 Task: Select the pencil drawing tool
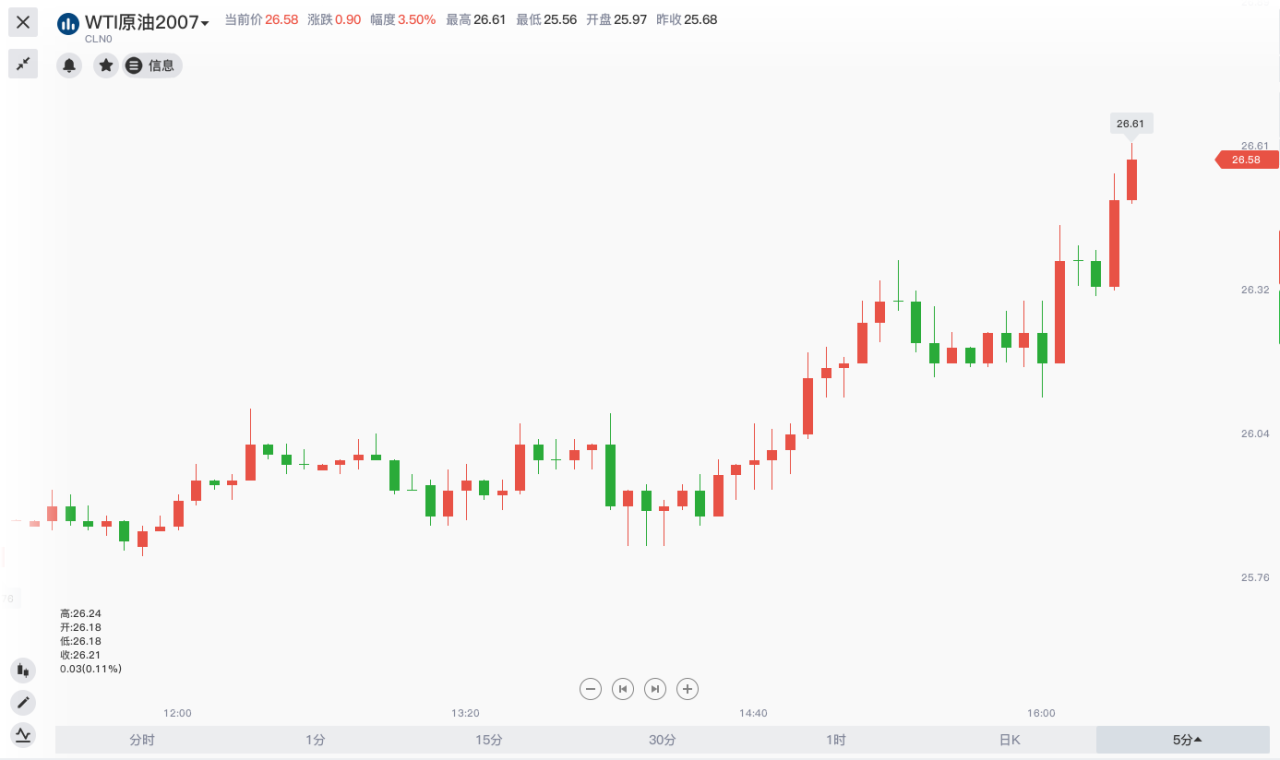[x=23, y=702]
